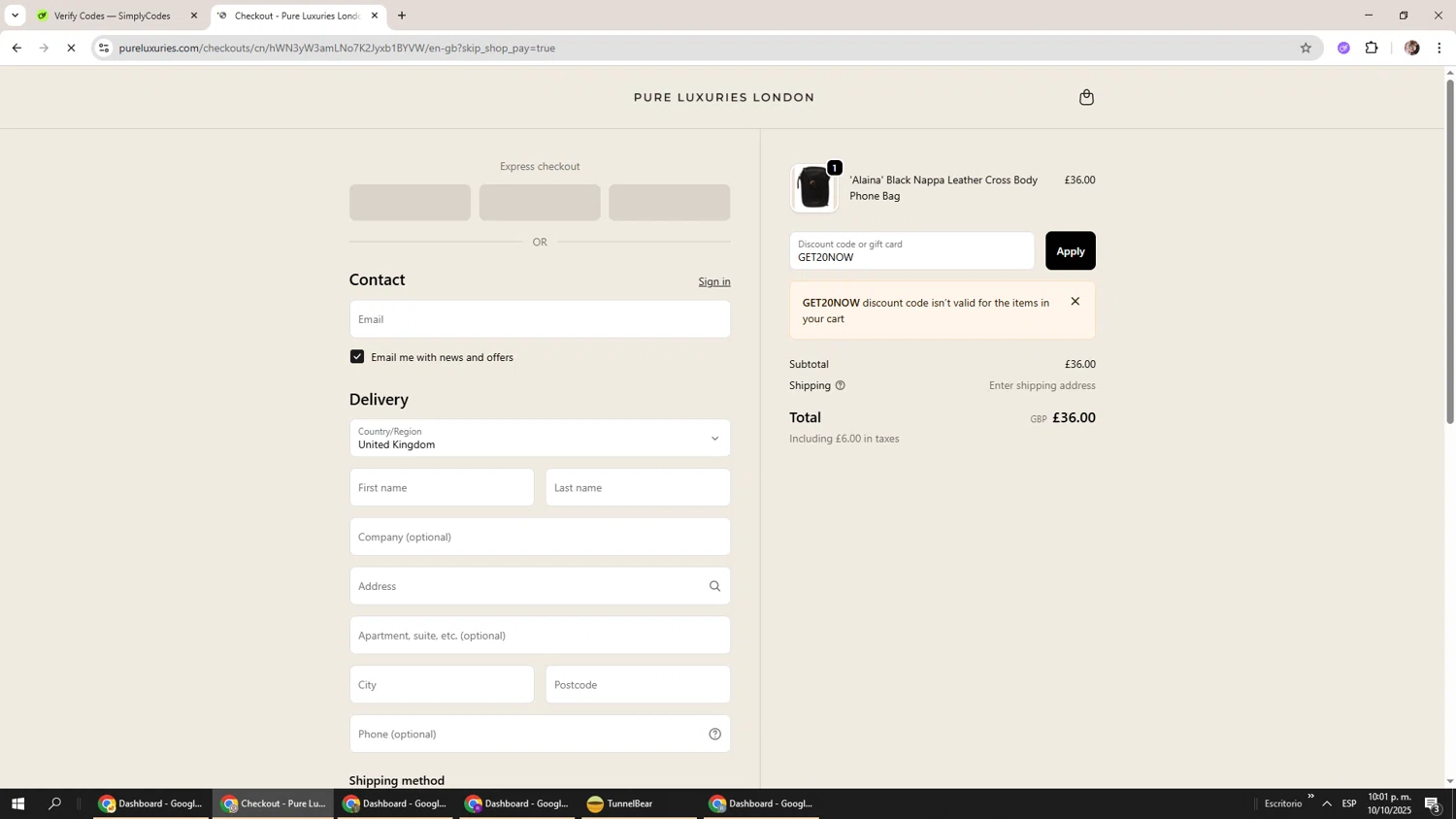Toggle Email me with news and offers
The height and width of the screenshot is (819, 1456).
tap(357, 357)
